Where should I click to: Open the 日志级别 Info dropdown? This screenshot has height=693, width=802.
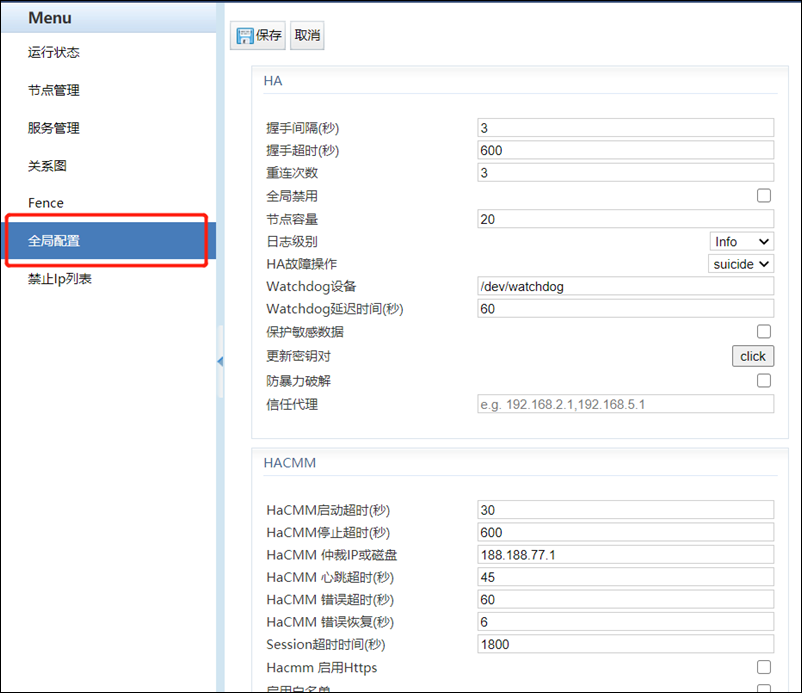741,241
